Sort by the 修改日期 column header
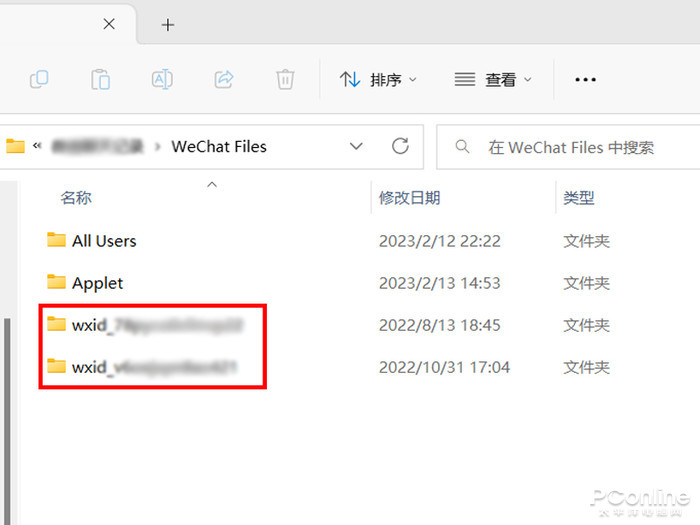The height and width of the screenshot is (525, 700). (x=409, y=198)
